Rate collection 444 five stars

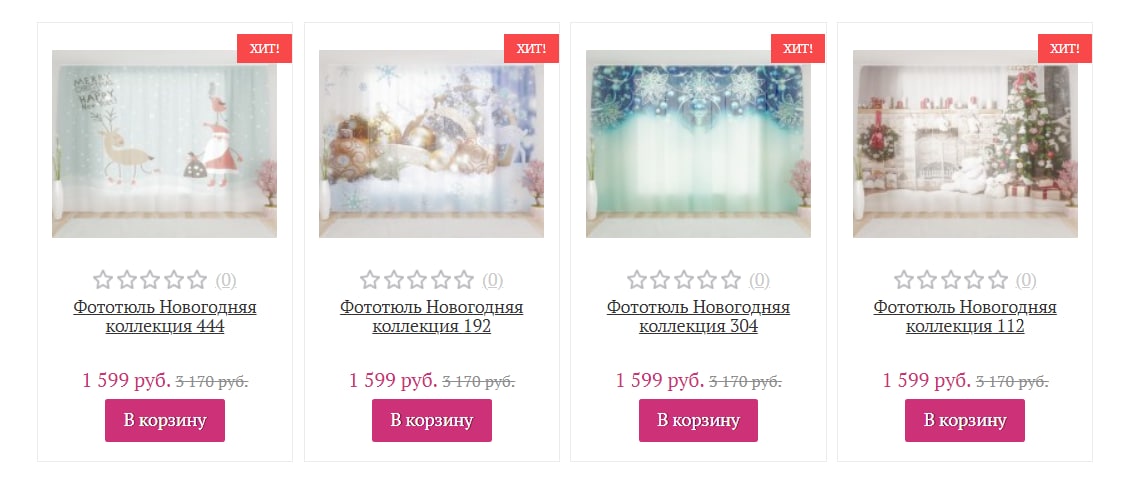pyautogui.click(x=197, y=279)
